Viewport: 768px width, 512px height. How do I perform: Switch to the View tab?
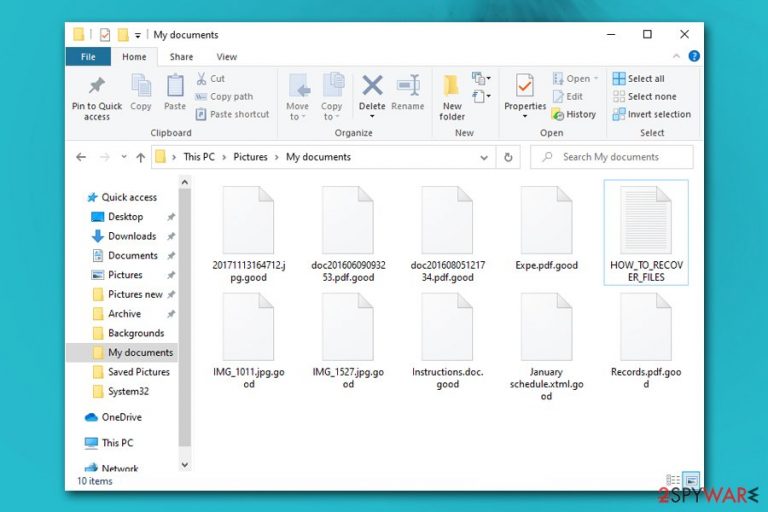(x=227, y=57)
